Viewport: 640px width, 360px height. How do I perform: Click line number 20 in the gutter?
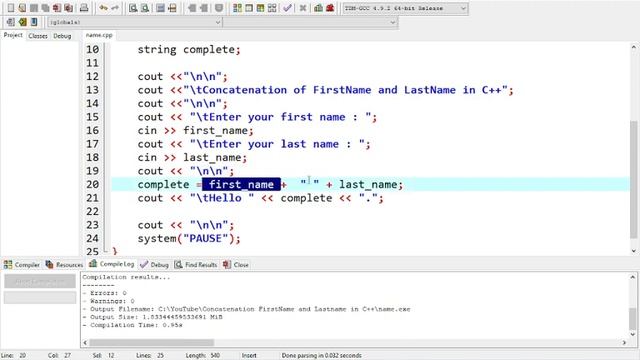pos(93,184)
